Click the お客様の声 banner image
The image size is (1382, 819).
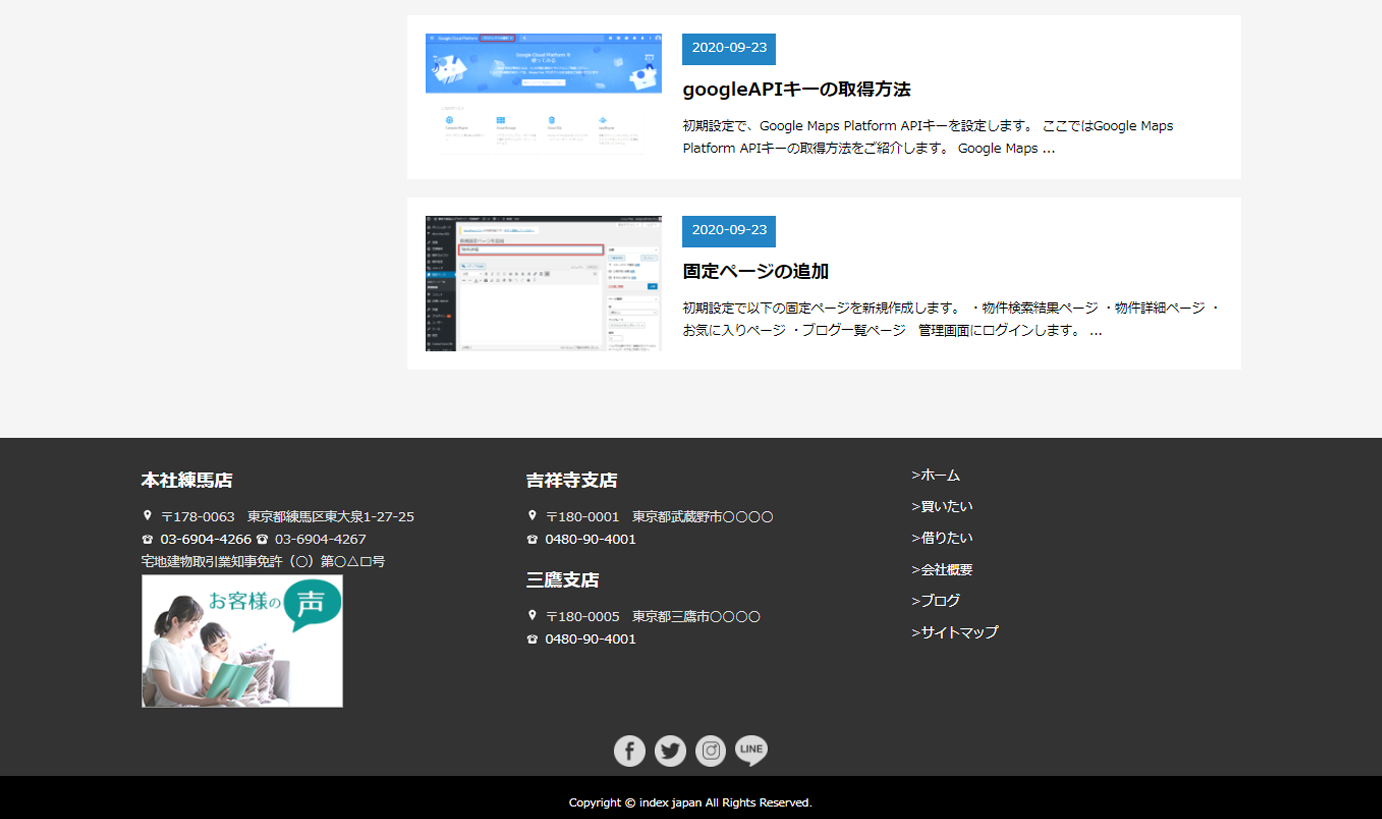click(242, 641)
